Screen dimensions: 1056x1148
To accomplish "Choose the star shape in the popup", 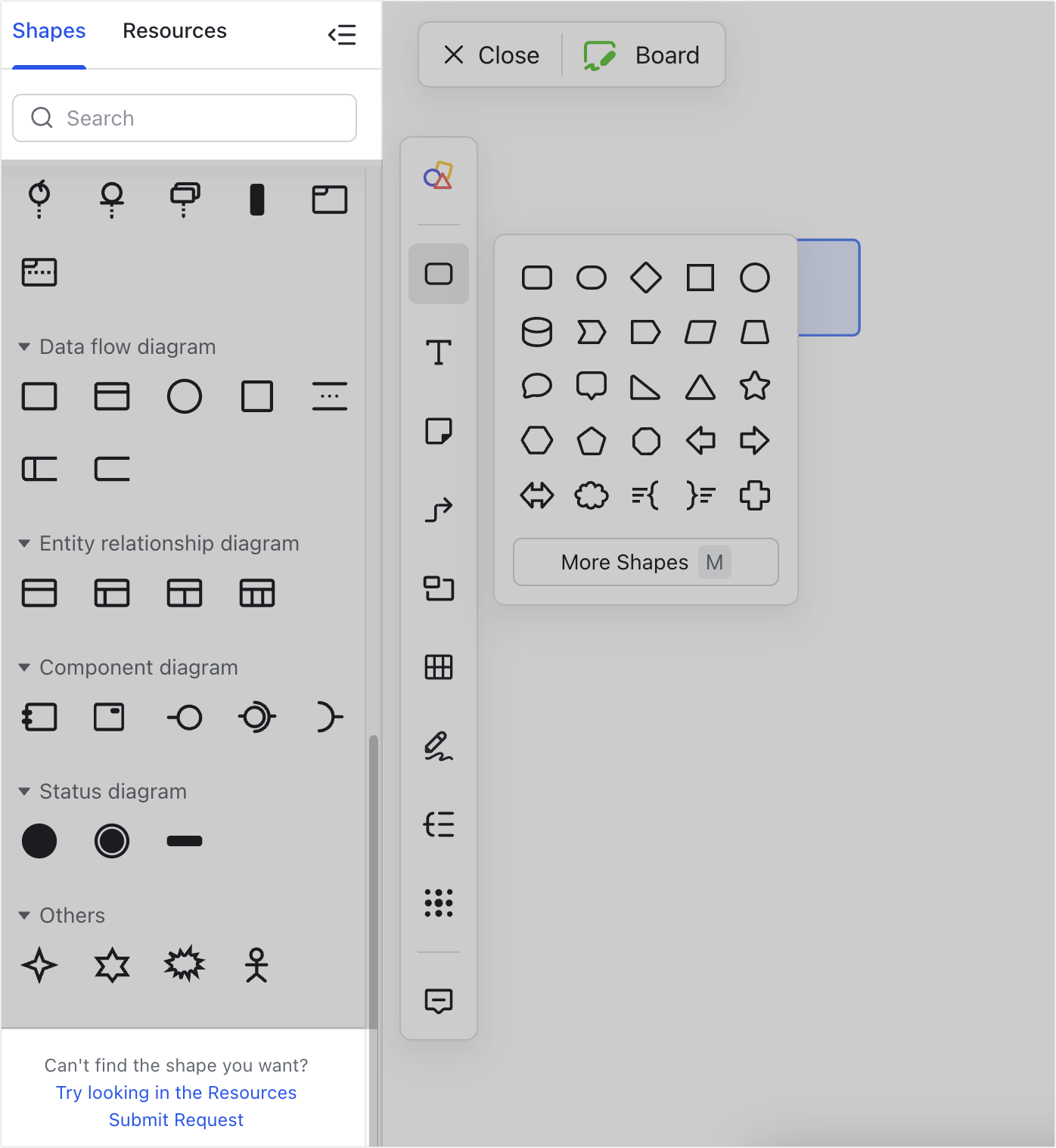I will (755, 386).
